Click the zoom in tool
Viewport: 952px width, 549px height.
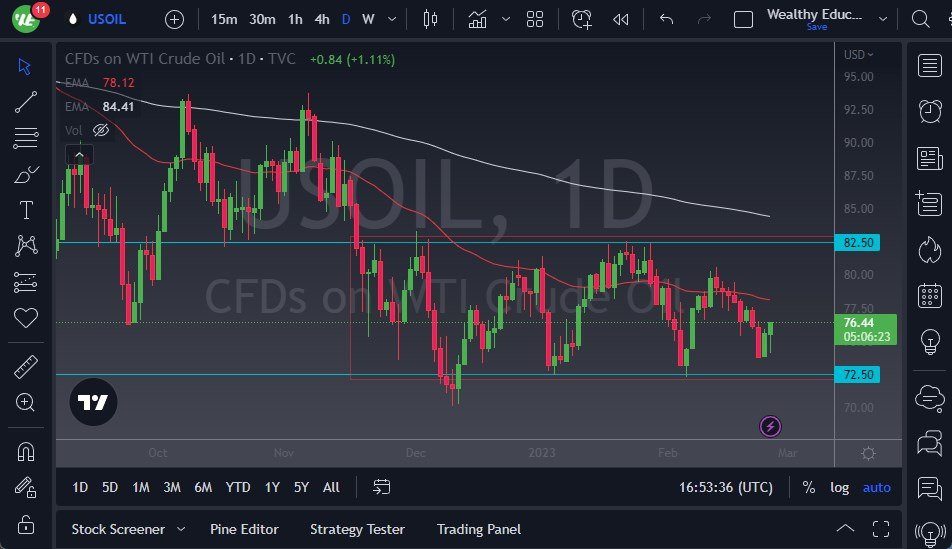coord(26,402)
